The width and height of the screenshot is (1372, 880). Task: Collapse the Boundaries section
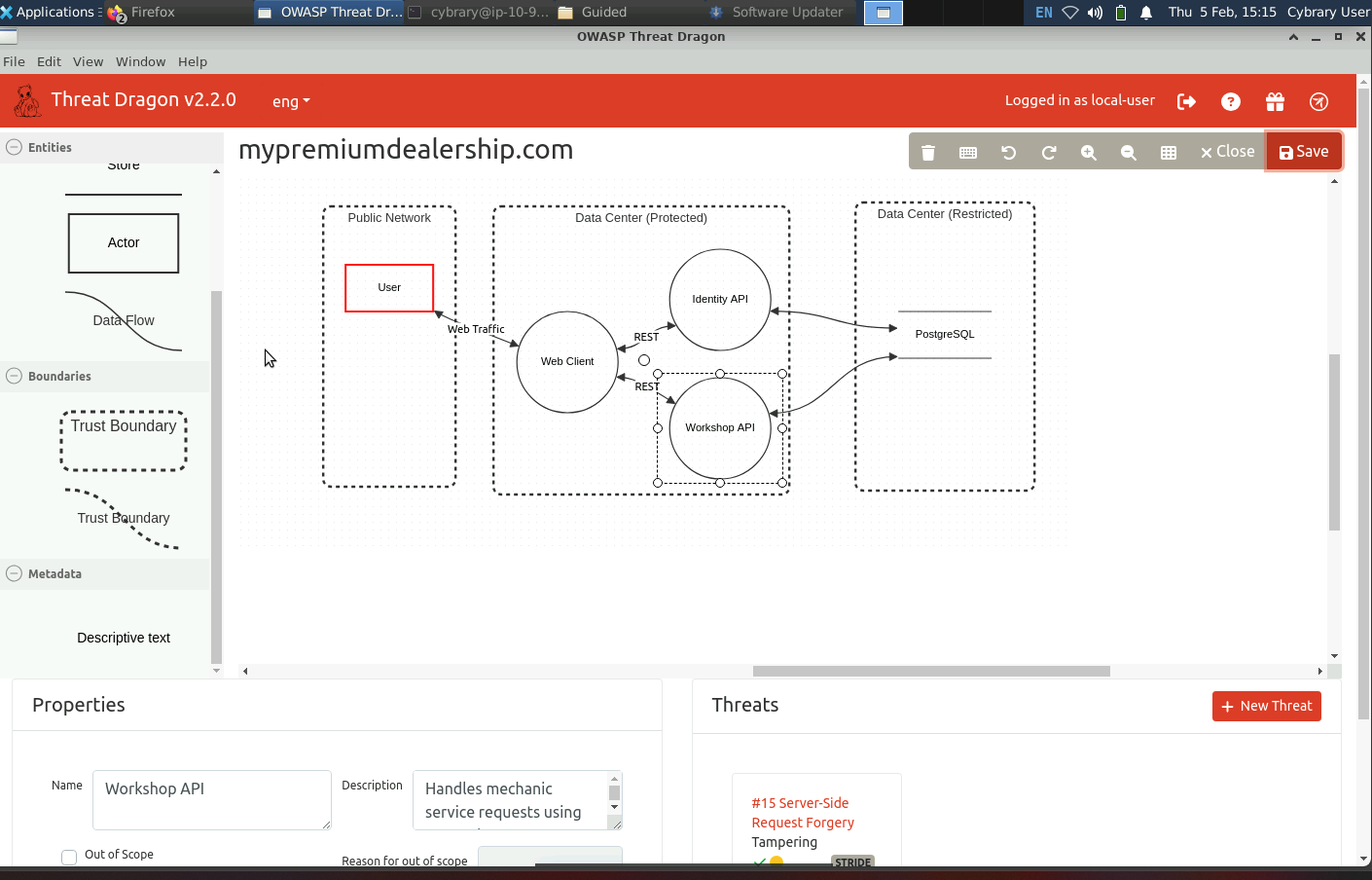click(15, 376)
